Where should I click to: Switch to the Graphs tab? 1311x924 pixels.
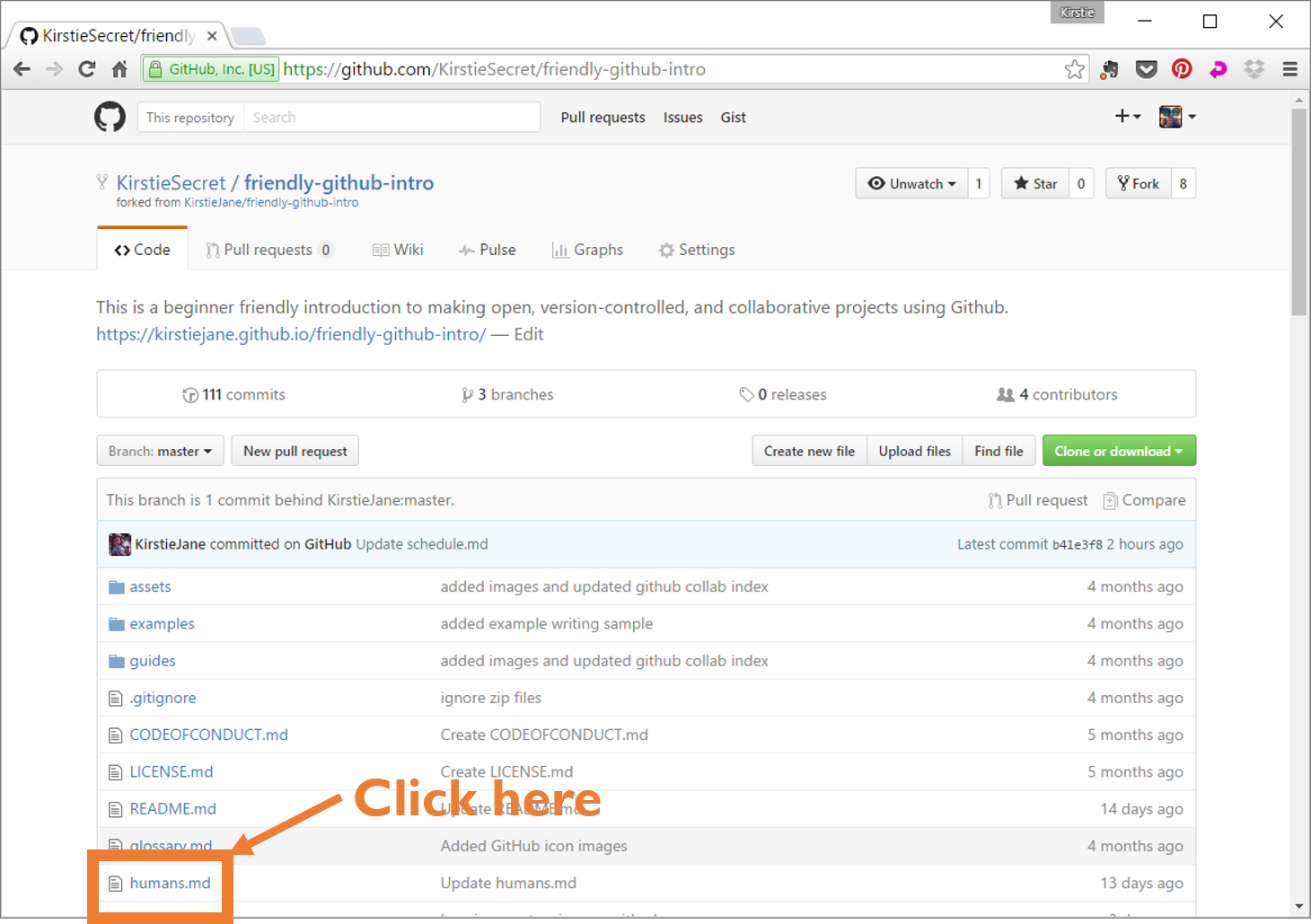click(x=587, y=250)
